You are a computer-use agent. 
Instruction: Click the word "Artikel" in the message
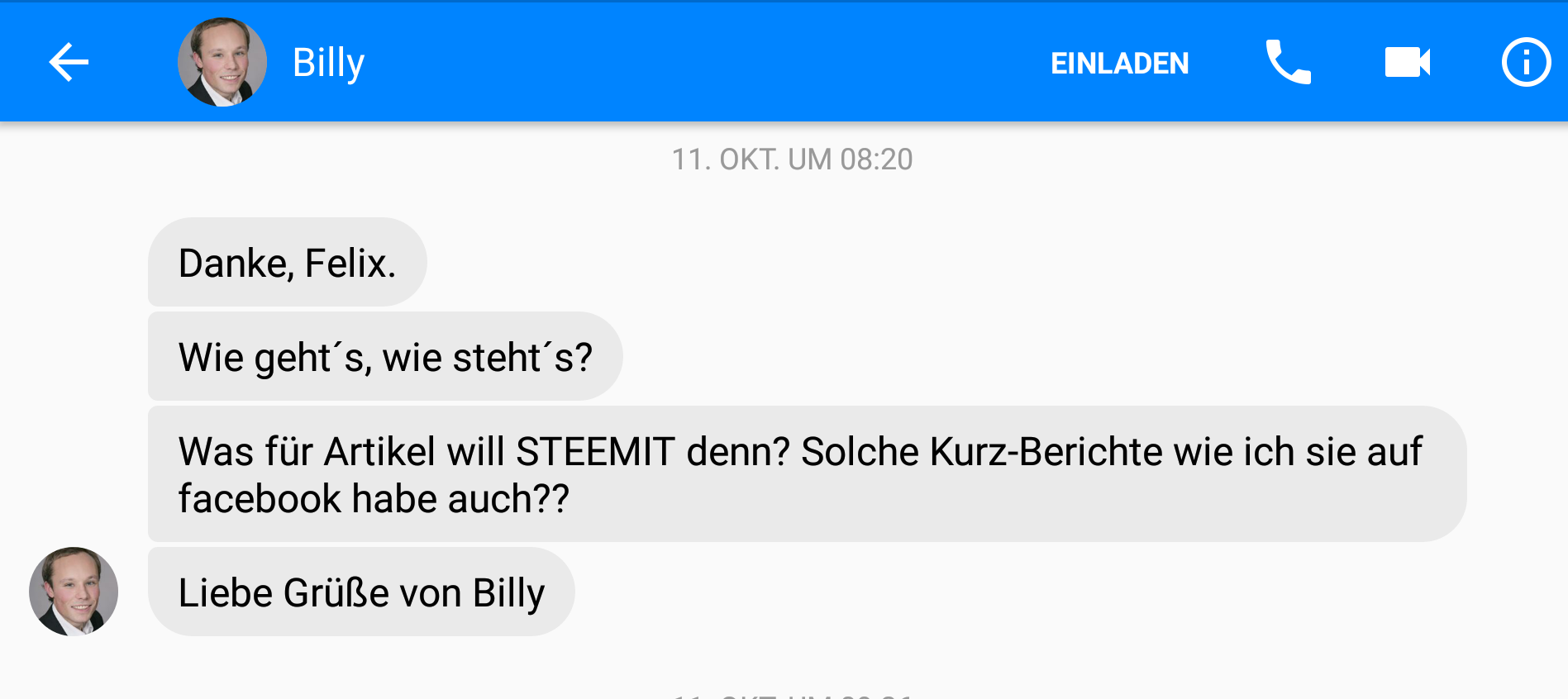pyautogui.click(x=379, y=452)
